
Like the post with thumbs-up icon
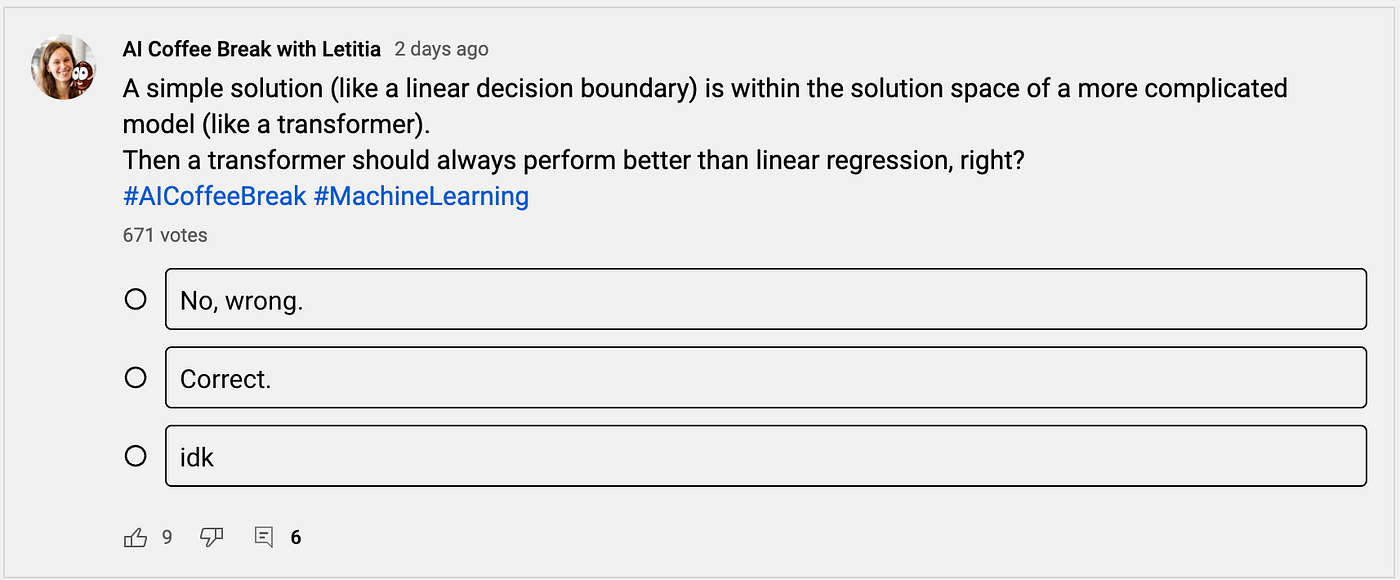click(x=135, y=538)
